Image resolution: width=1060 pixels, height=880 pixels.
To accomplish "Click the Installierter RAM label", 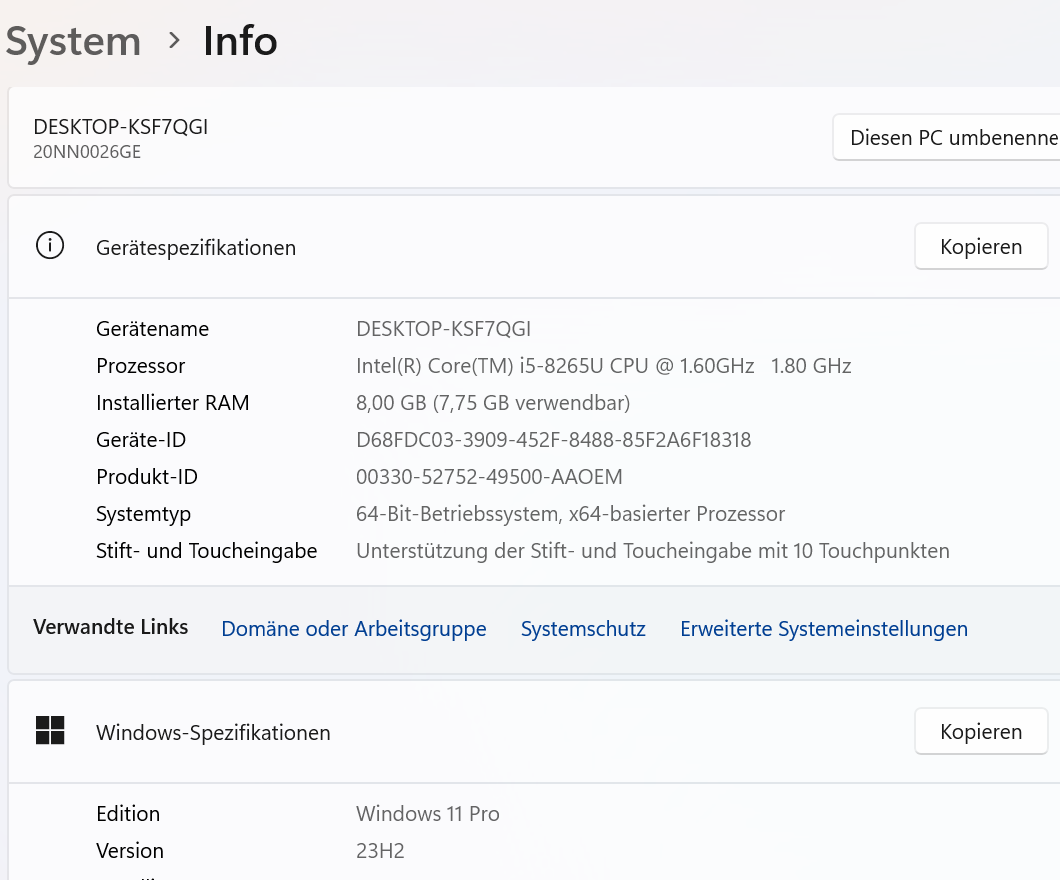I will pyautogui.click(x=172, y=403).
